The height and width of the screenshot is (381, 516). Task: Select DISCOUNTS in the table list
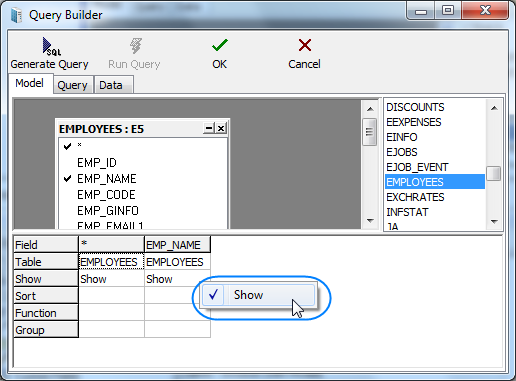[435, 107]
